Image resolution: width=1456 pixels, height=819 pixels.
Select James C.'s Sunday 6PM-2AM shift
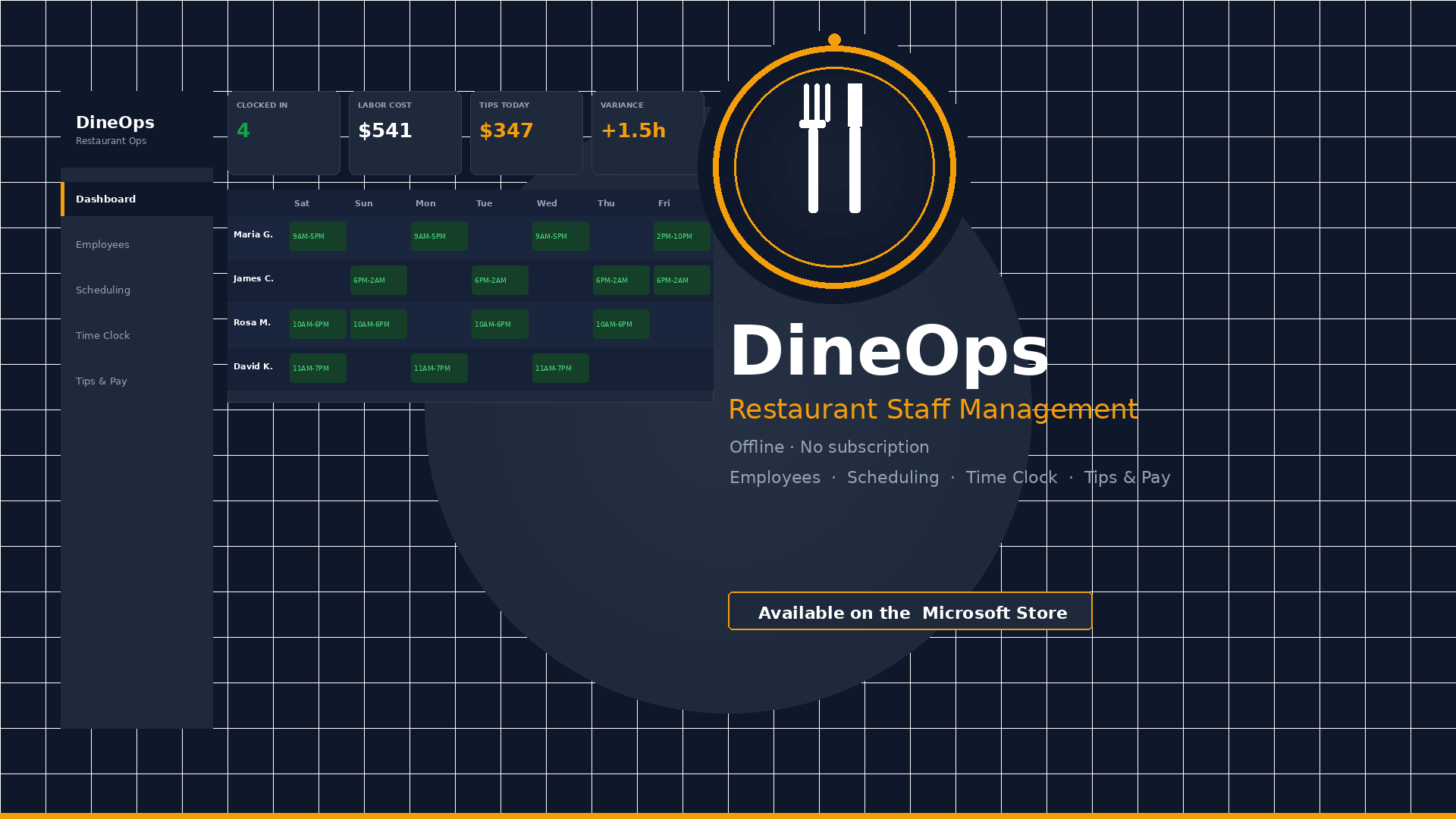click(378, 280)
